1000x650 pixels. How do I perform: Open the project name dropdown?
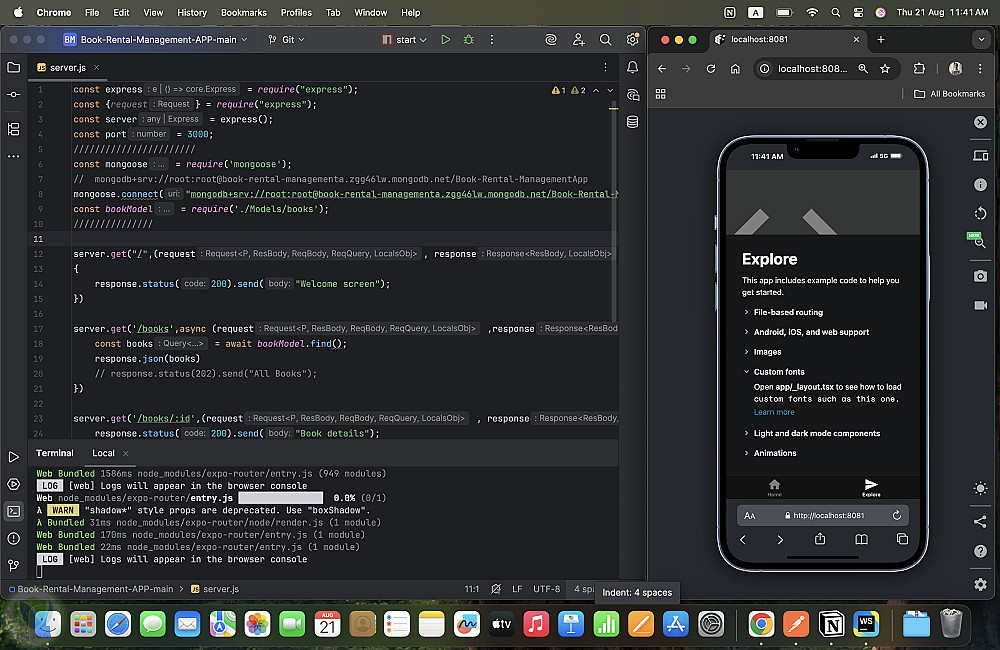point(155,40)
